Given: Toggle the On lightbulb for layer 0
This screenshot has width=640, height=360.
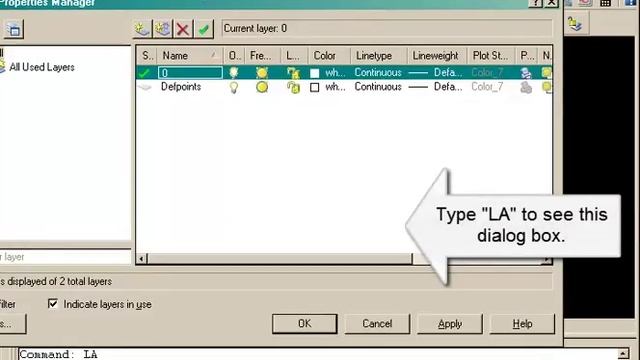Looking at the screenshot, I should (233, 73).
